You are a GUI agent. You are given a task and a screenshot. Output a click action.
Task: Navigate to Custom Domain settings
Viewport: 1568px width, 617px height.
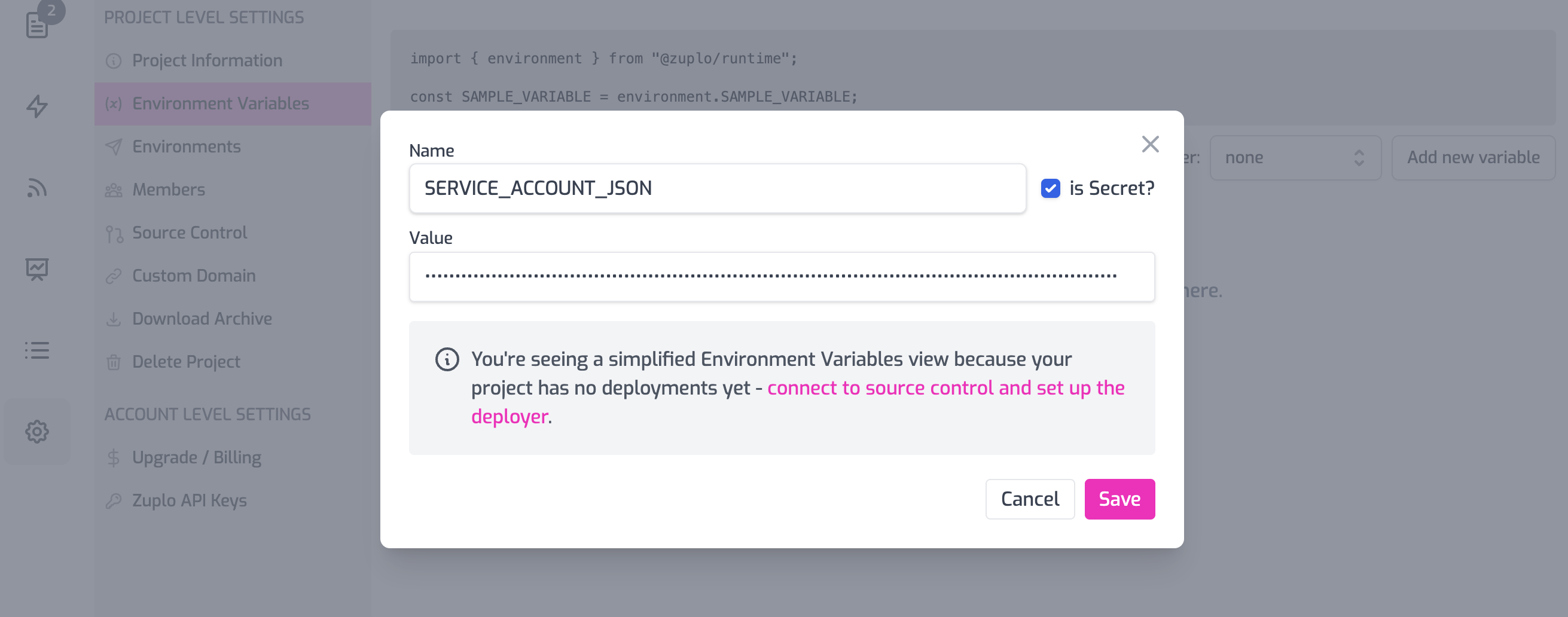coord(194,276)
